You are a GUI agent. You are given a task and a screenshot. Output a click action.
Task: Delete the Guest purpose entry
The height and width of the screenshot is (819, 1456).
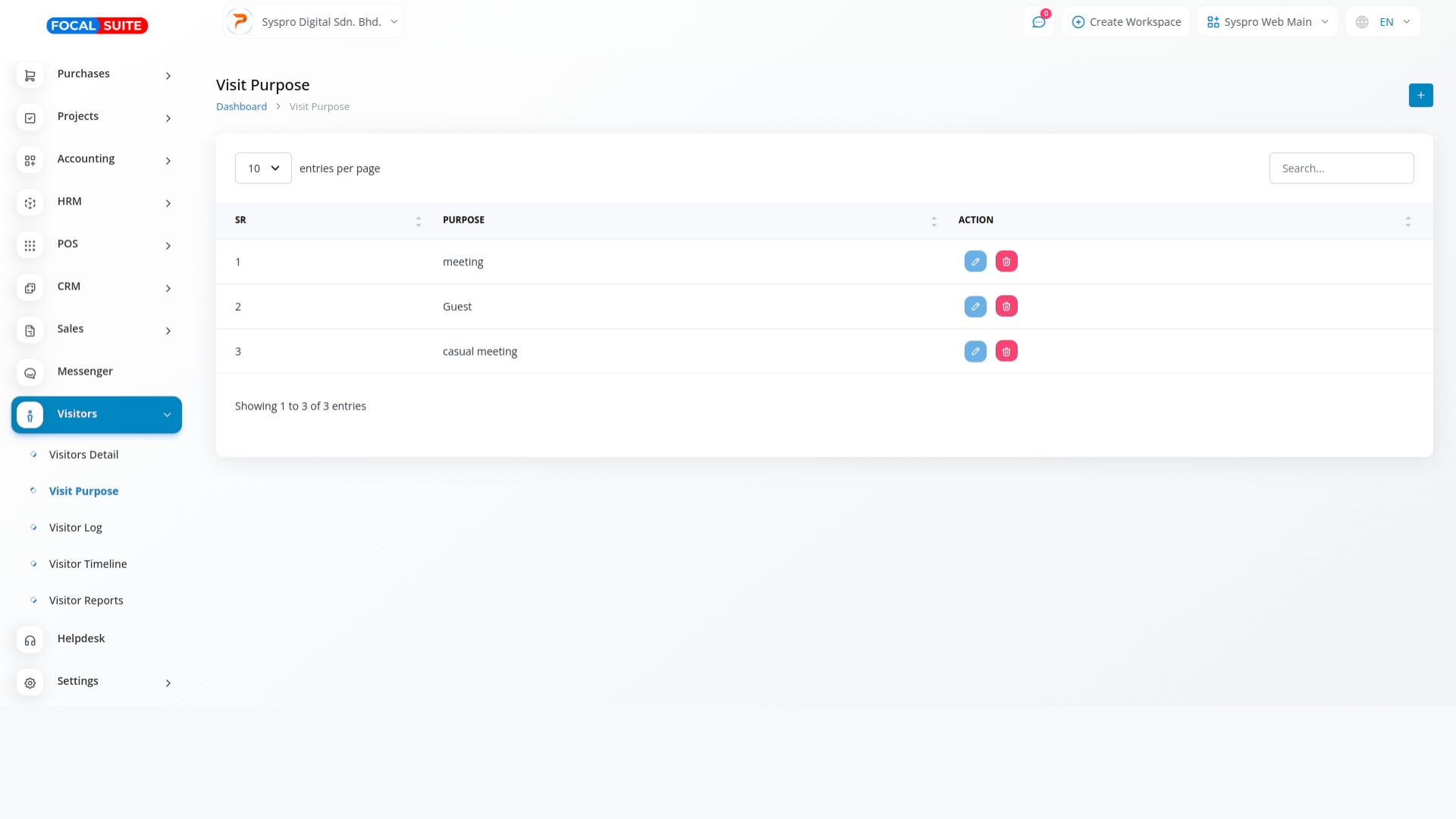tap(1006, 306)
